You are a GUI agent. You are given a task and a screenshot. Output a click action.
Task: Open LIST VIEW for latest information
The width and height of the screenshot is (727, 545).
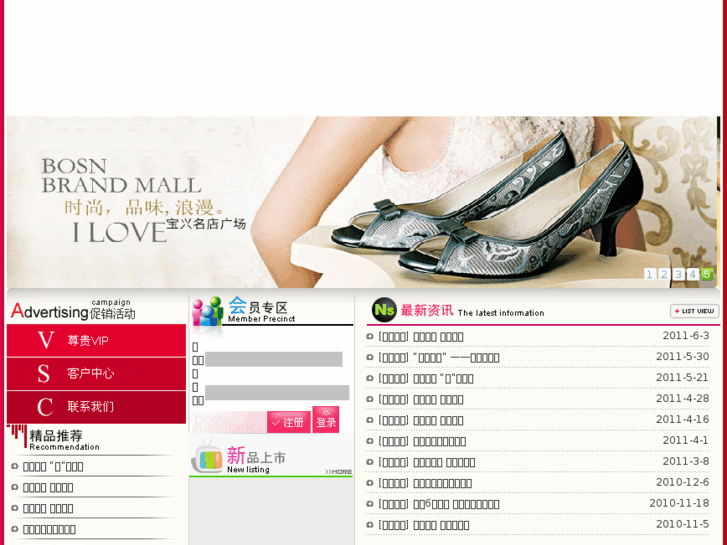[695, 311]
